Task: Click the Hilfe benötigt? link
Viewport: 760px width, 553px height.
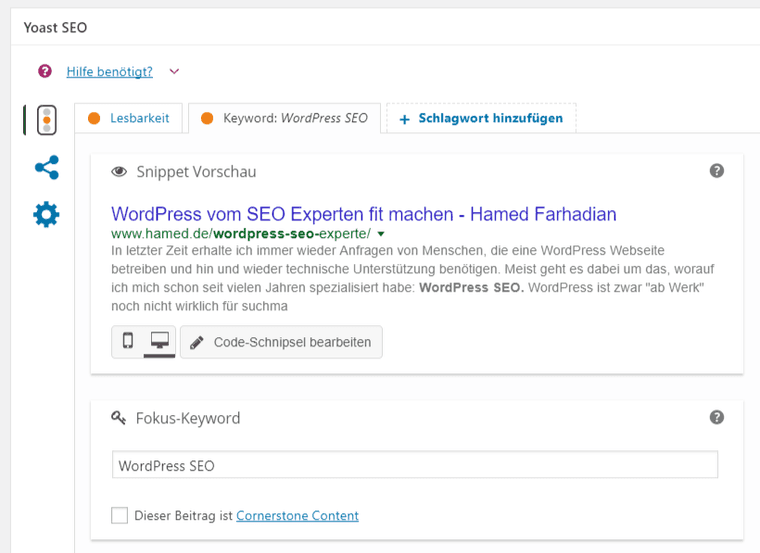Action: (110, 72)
